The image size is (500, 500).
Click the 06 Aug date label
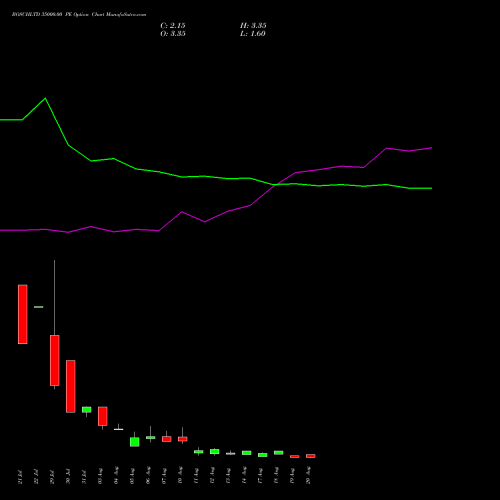click(148, 476)
